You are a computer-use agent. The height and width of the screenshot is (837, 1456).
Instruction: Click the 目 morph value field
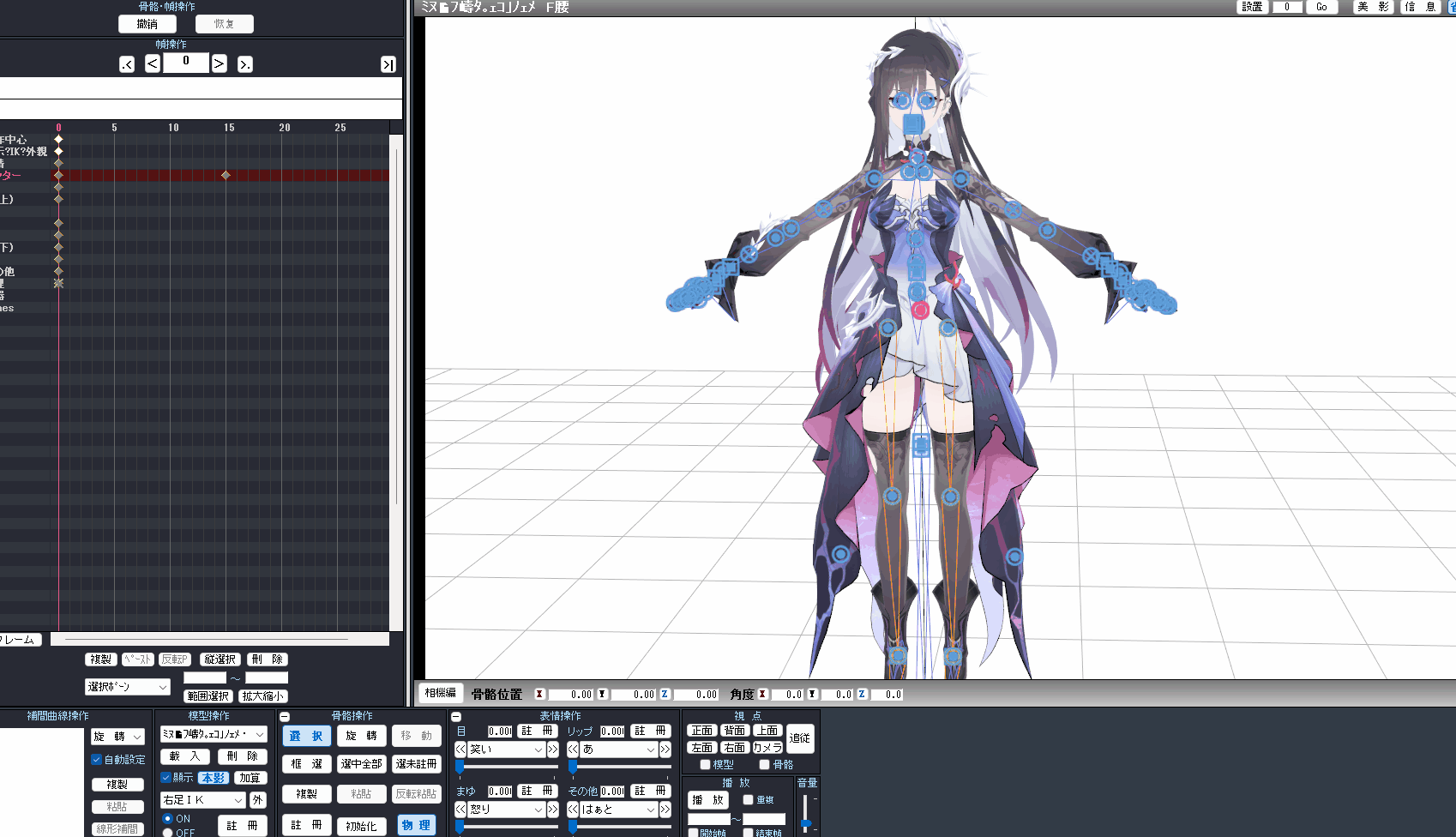click(x=500, y=732)
